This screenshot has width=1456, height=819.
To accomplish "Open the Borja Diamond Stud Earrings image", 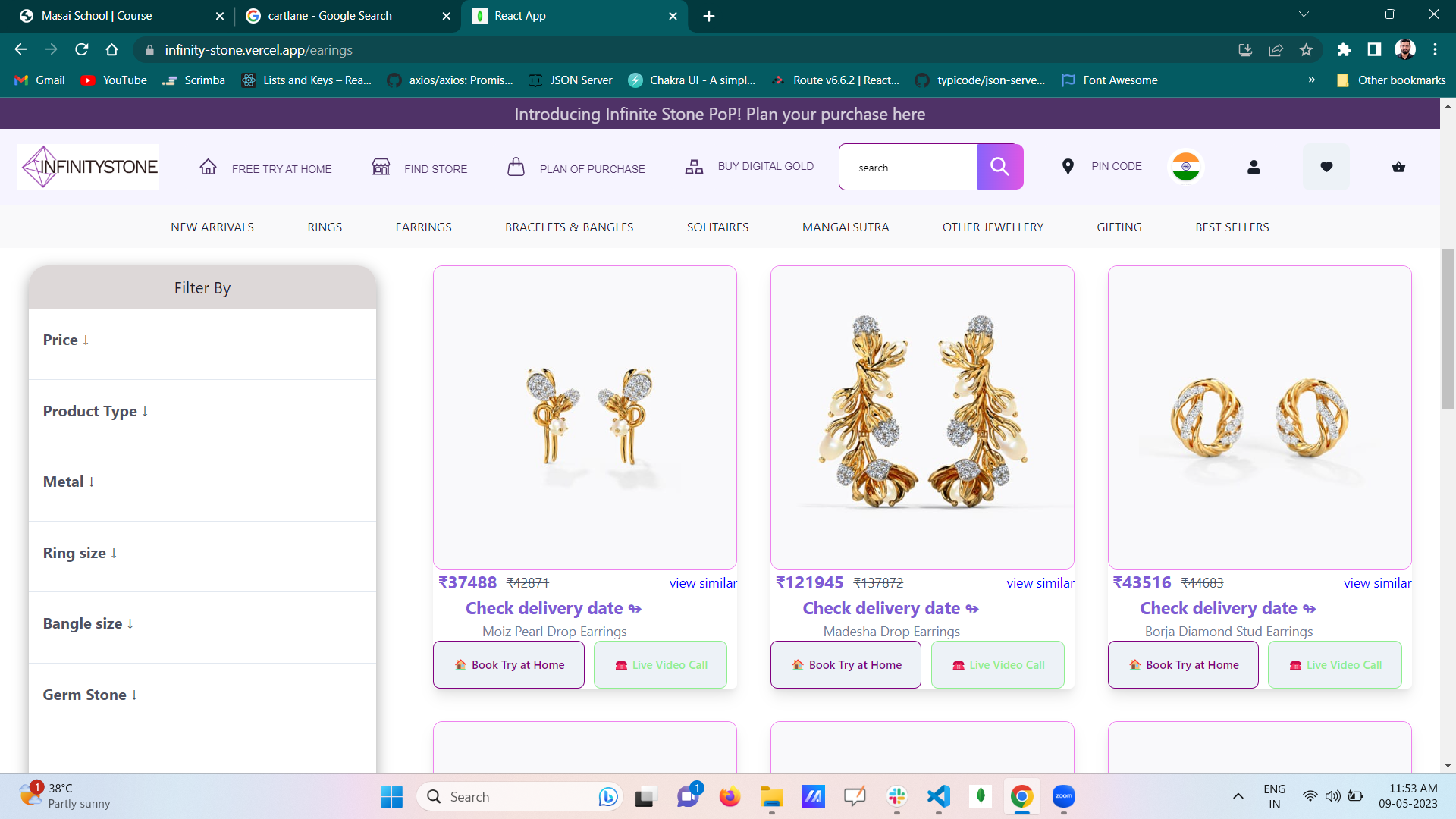I will 1259,417.
